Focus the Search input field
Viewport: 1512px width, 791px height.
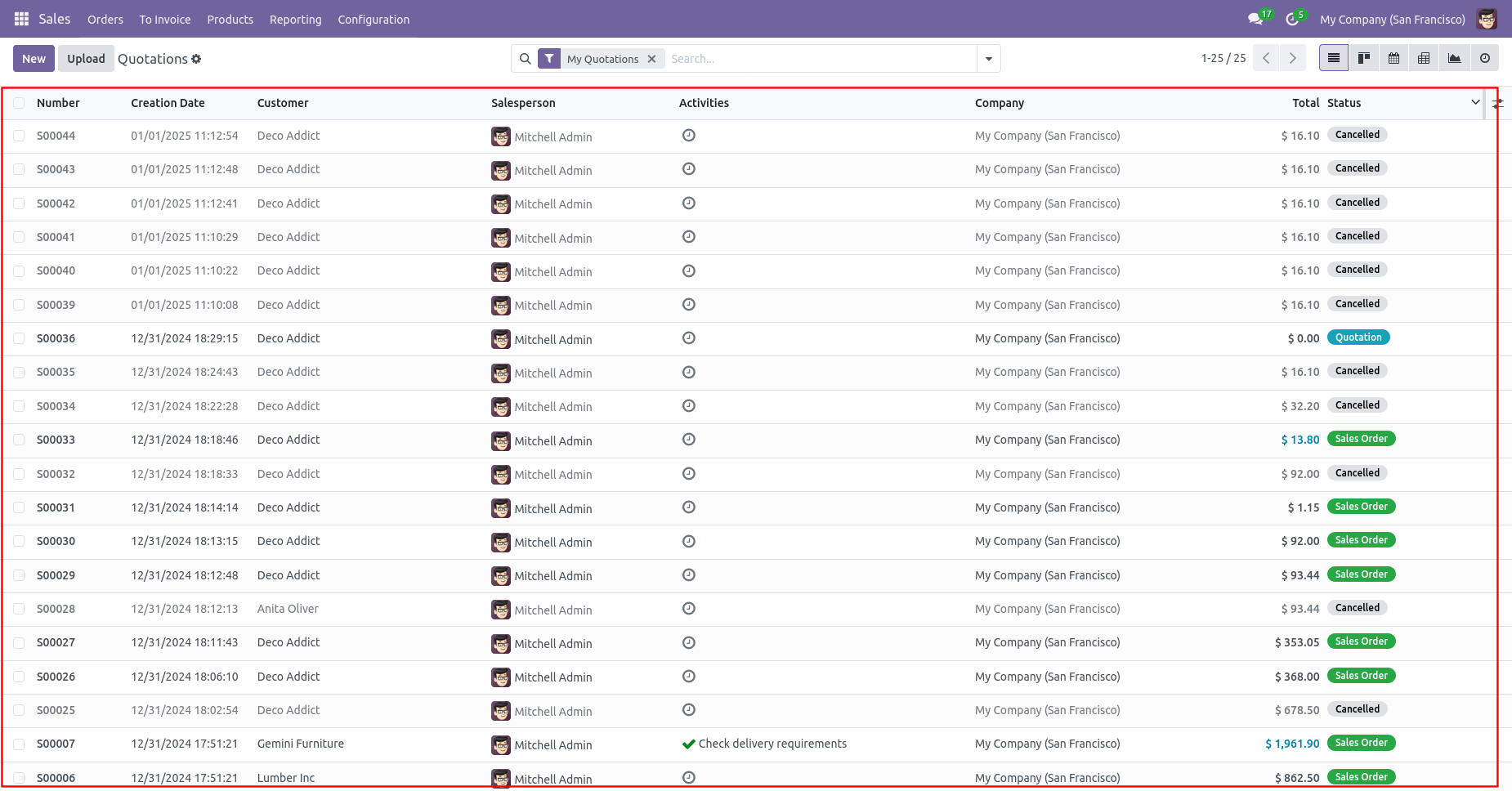(x=820, y=59)
